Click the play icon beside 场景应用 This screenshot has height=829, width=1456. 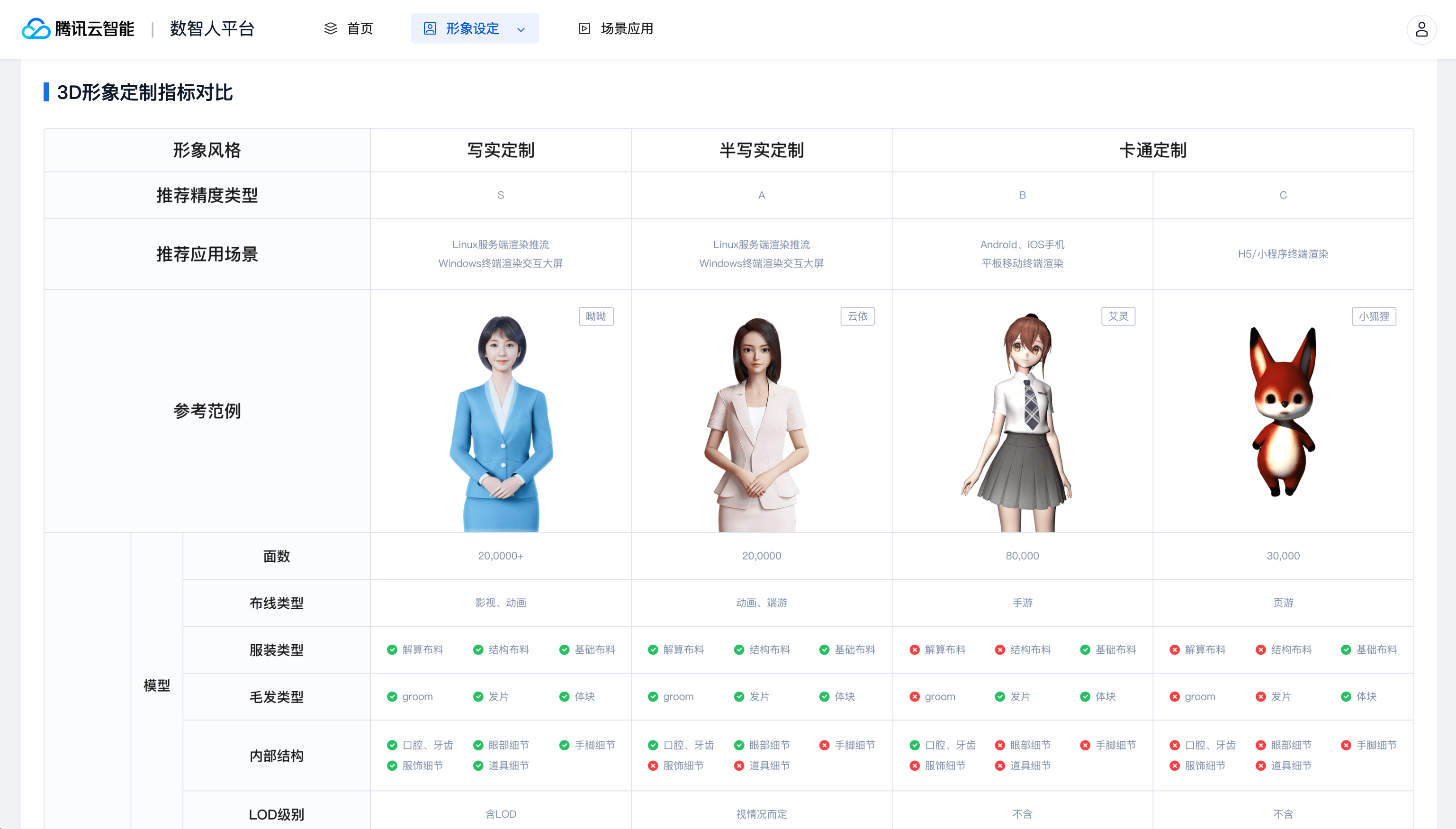(x=584, y=28)
